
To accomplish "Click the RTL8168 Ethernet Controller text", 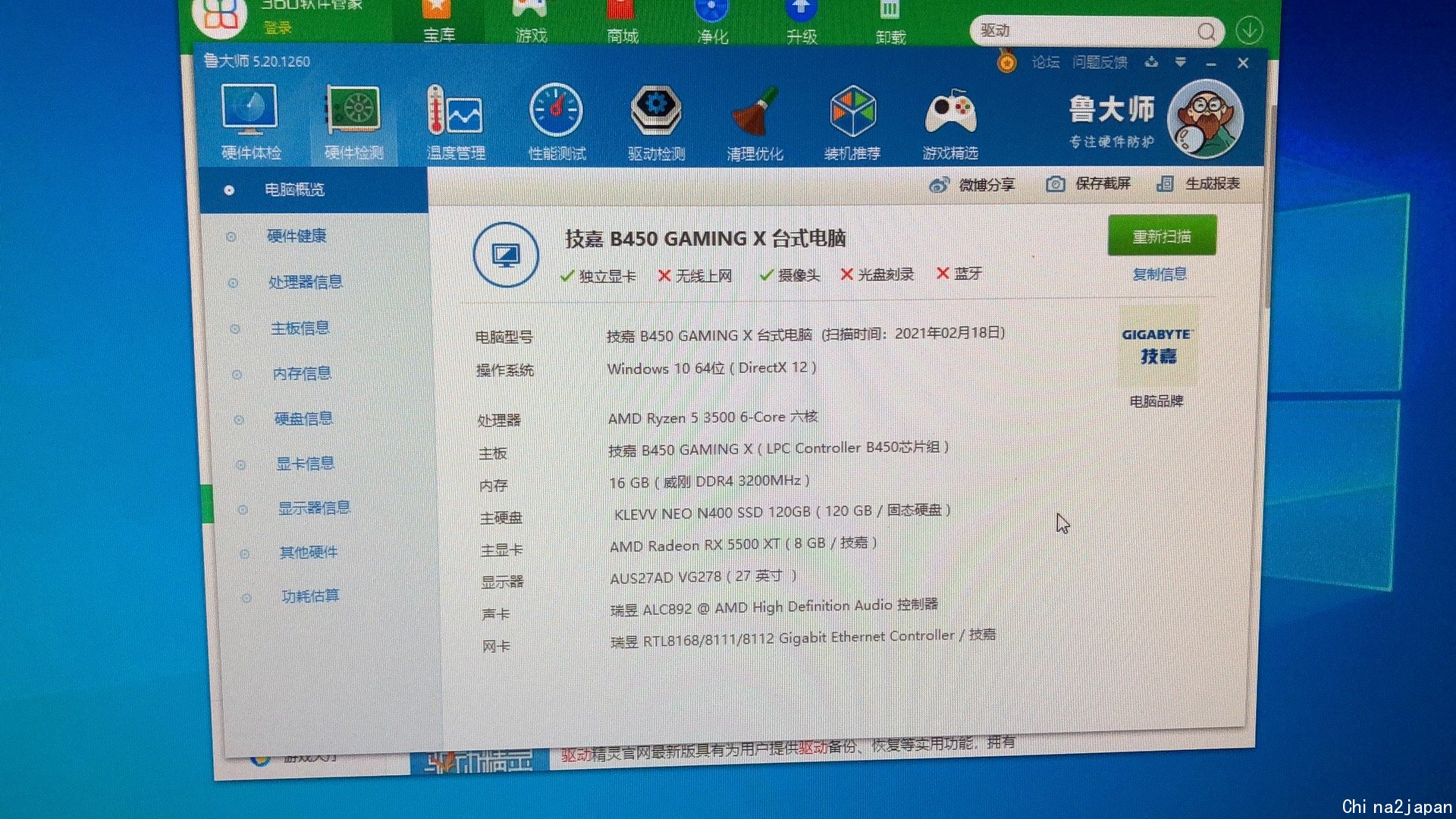I will 803,638.
